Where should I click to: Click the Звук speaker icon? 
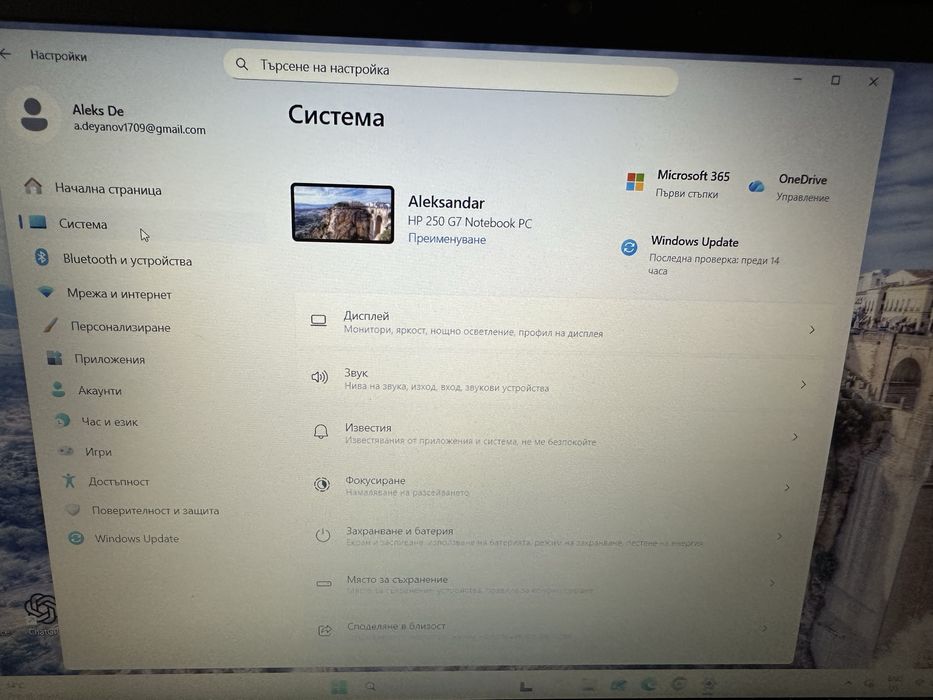[320, 377]
